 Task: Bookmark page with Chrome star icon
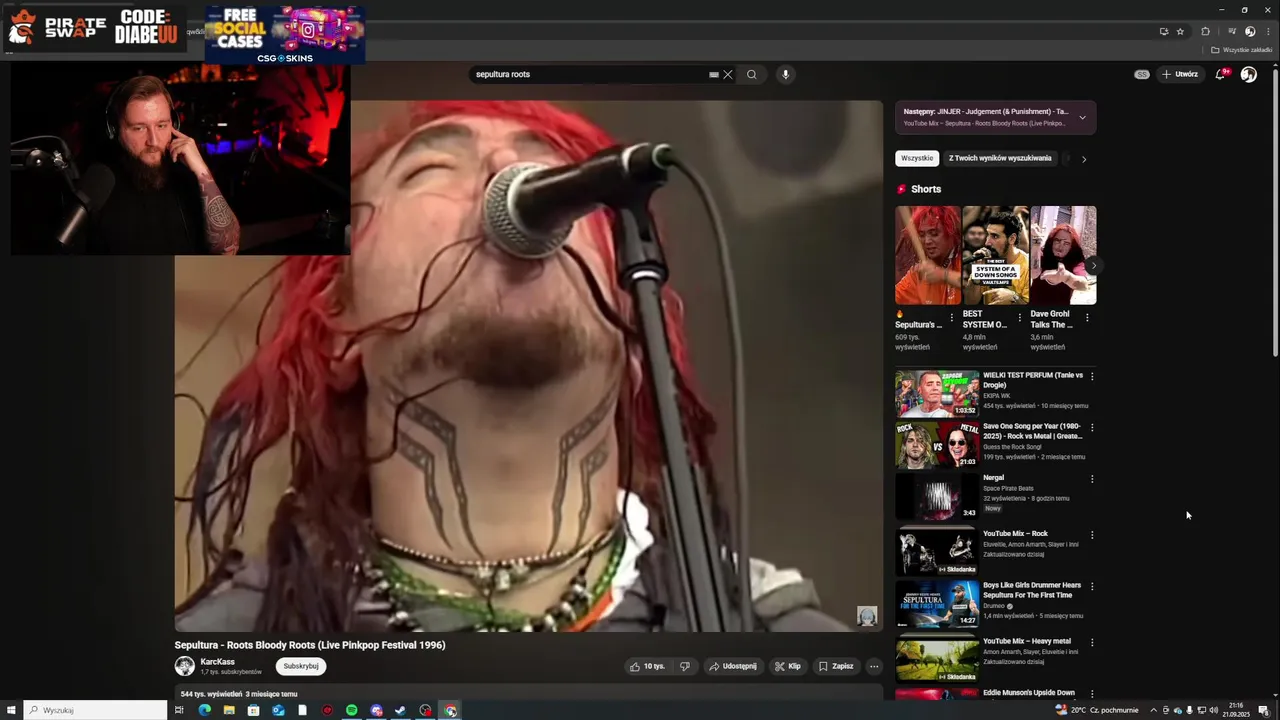coord(1180,31)
